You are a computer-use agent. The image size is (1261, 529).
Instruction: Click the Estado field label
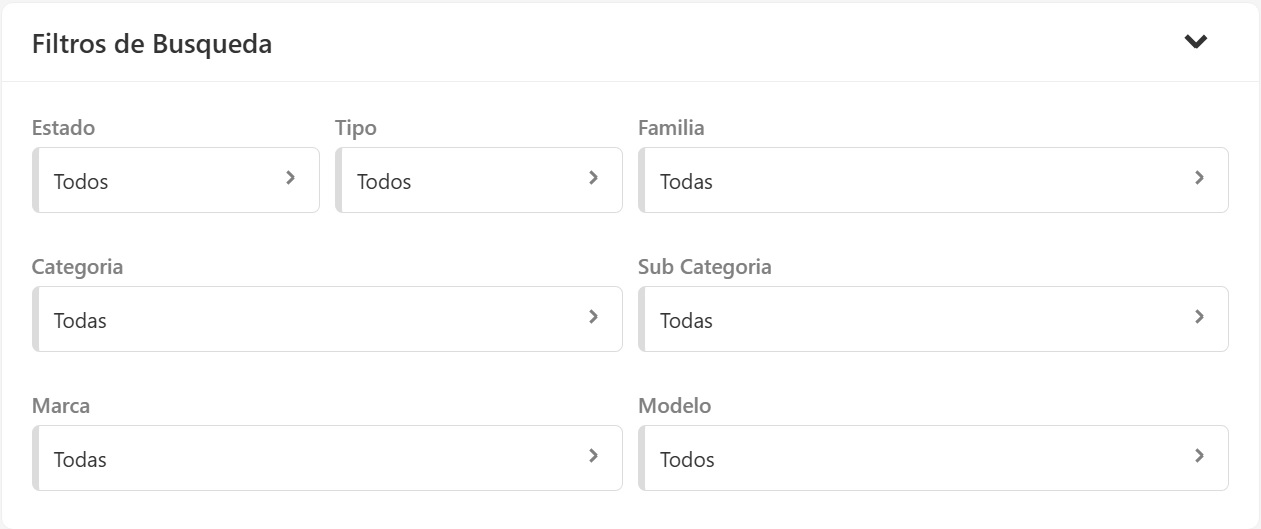coord(64,128)
